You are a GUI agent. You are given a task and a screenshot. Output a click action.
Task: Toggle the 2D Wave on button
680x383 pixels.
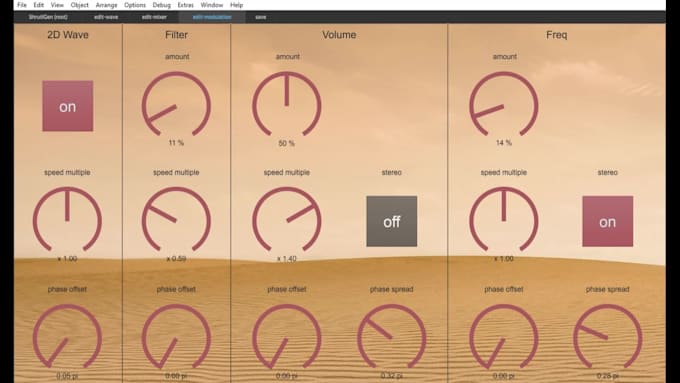coord(68,106)
